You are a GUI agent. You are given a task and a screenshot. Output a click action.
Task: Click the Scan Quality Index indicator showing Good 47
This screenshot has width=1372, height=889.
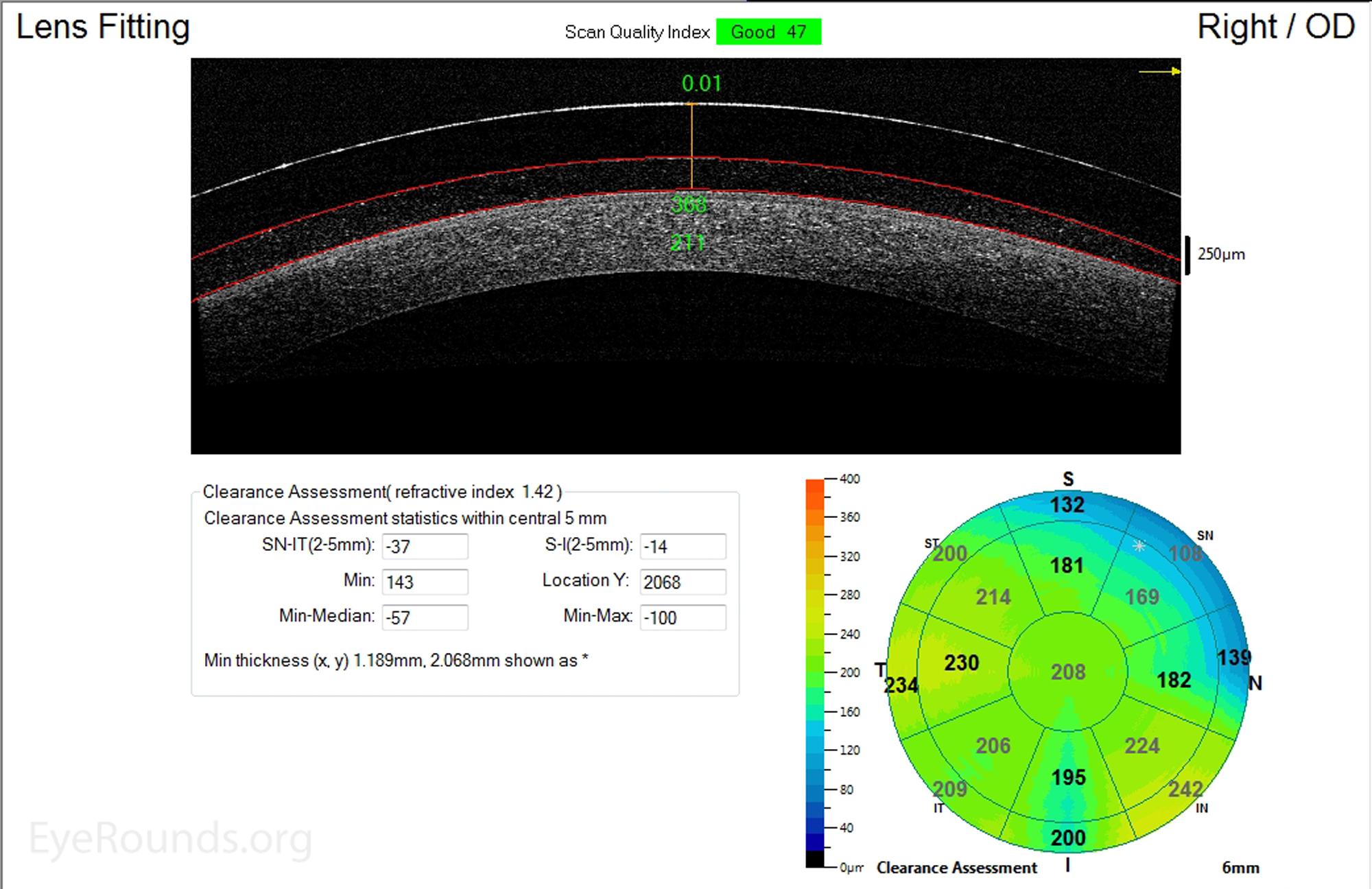point(768,32)
